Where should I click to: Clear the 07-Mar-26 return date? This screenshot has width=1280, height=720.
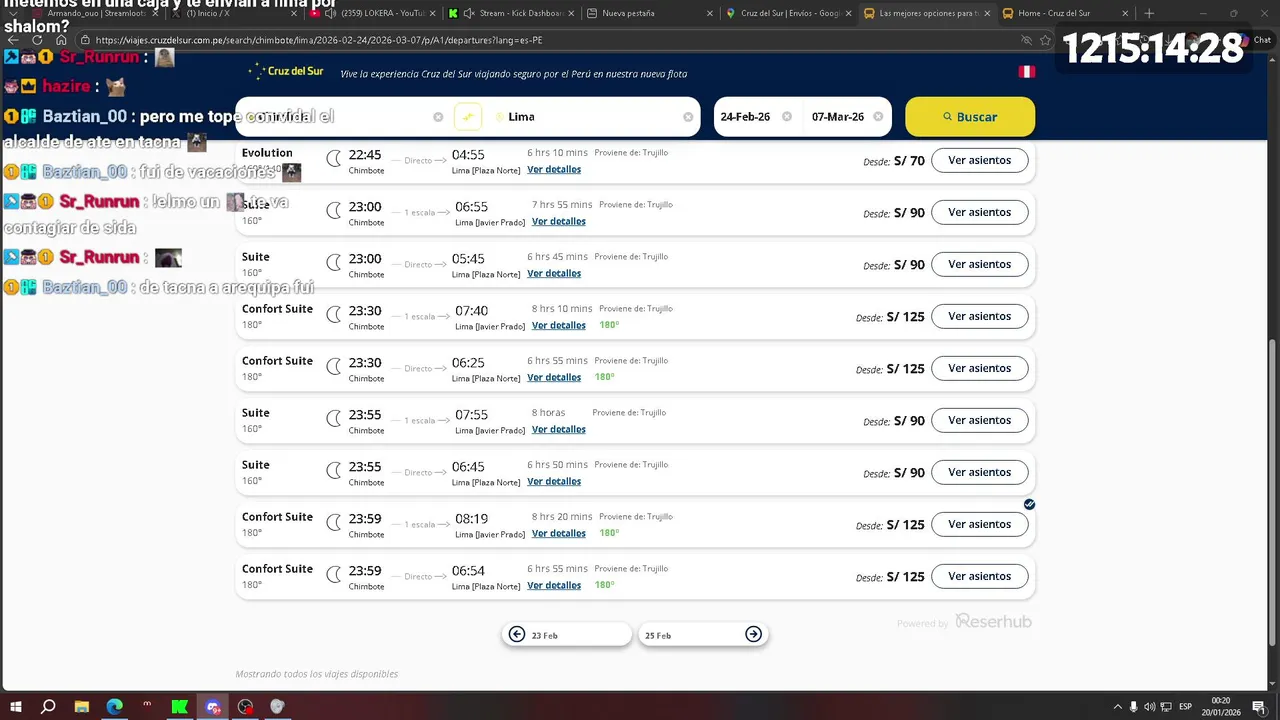(x=878, y=117)
